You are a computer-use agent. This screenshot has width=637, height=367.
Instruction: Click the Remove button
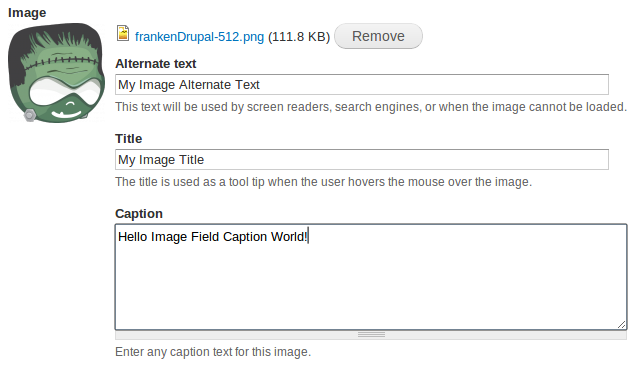pos(378,36)
